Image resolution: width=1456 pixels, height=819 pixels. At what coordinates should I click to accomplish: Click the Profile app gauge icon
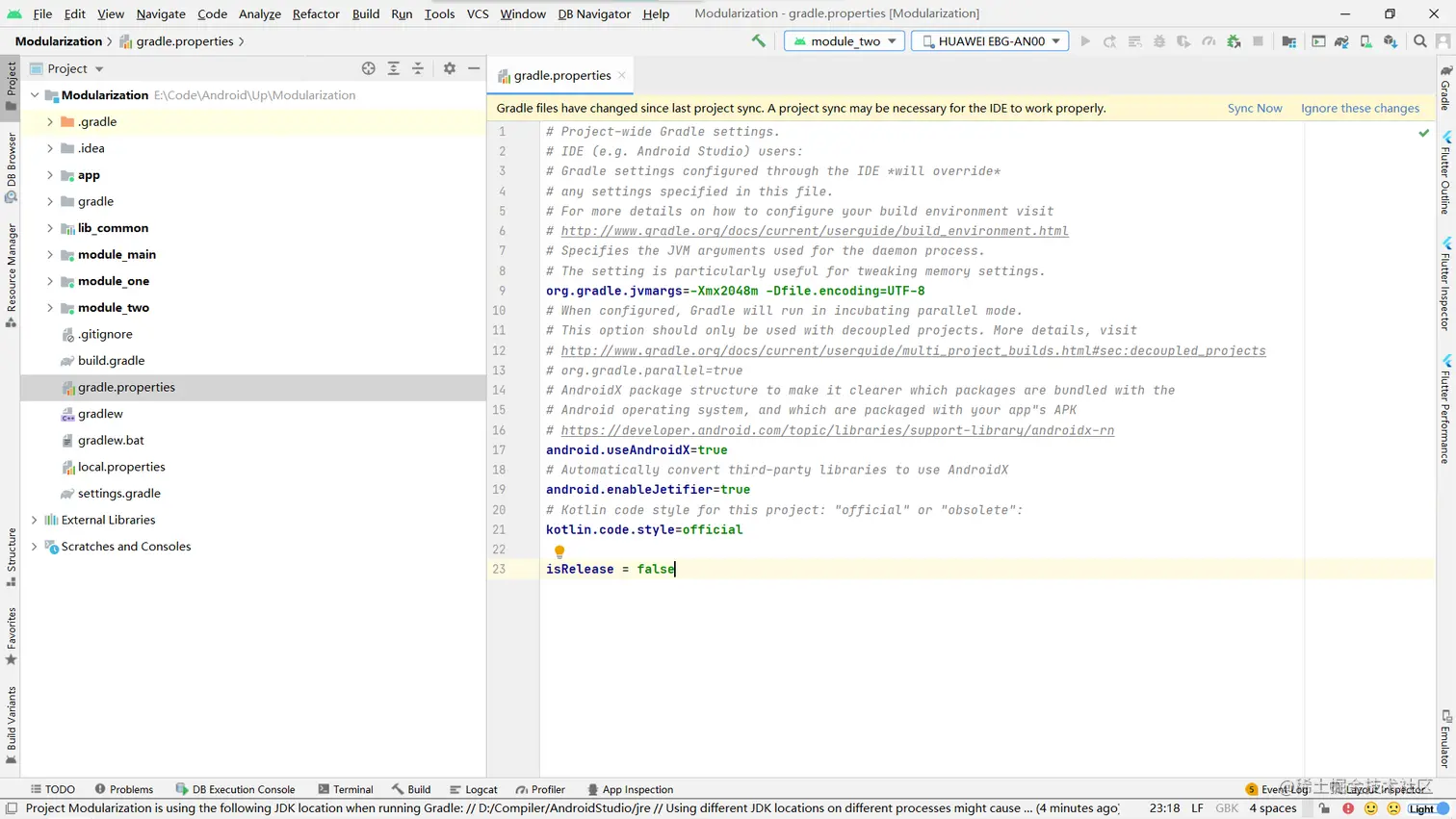pyautogui.click(x=1209, y=41)
